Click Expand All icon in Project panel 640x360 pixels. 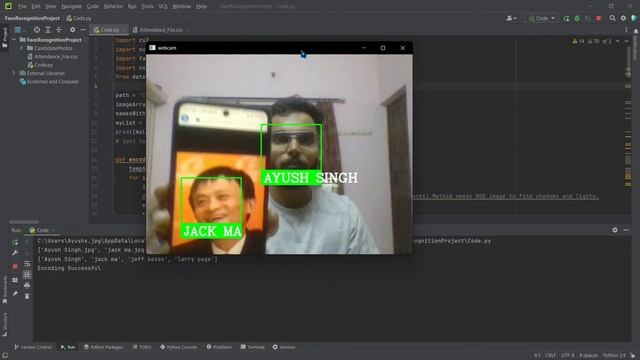coord(48,30)
